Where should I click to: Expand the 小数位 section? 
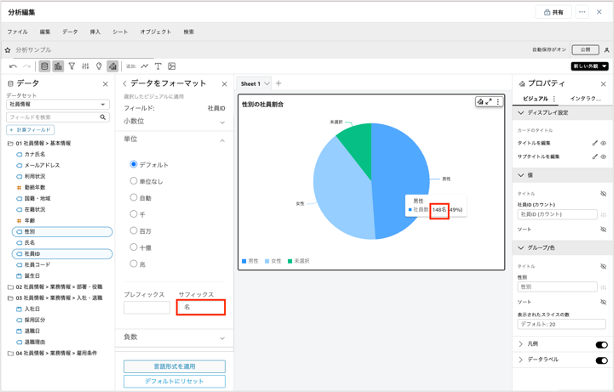point(222,122)
